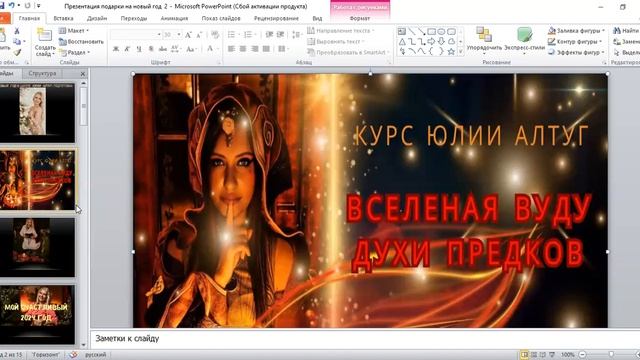Toggle text shadow S formatting

151,49
